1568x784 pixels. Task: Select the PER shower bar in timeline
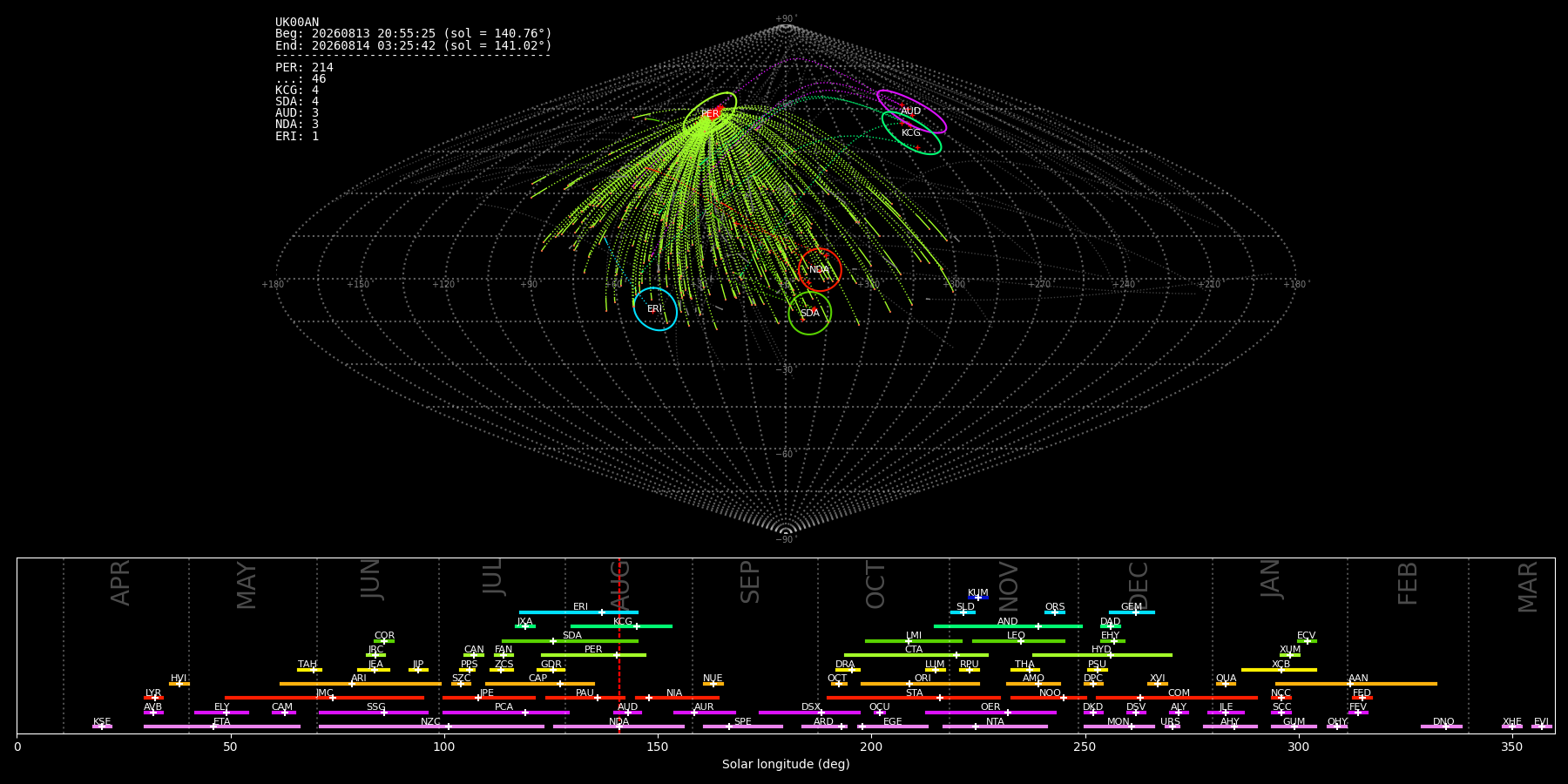[593, 655]
